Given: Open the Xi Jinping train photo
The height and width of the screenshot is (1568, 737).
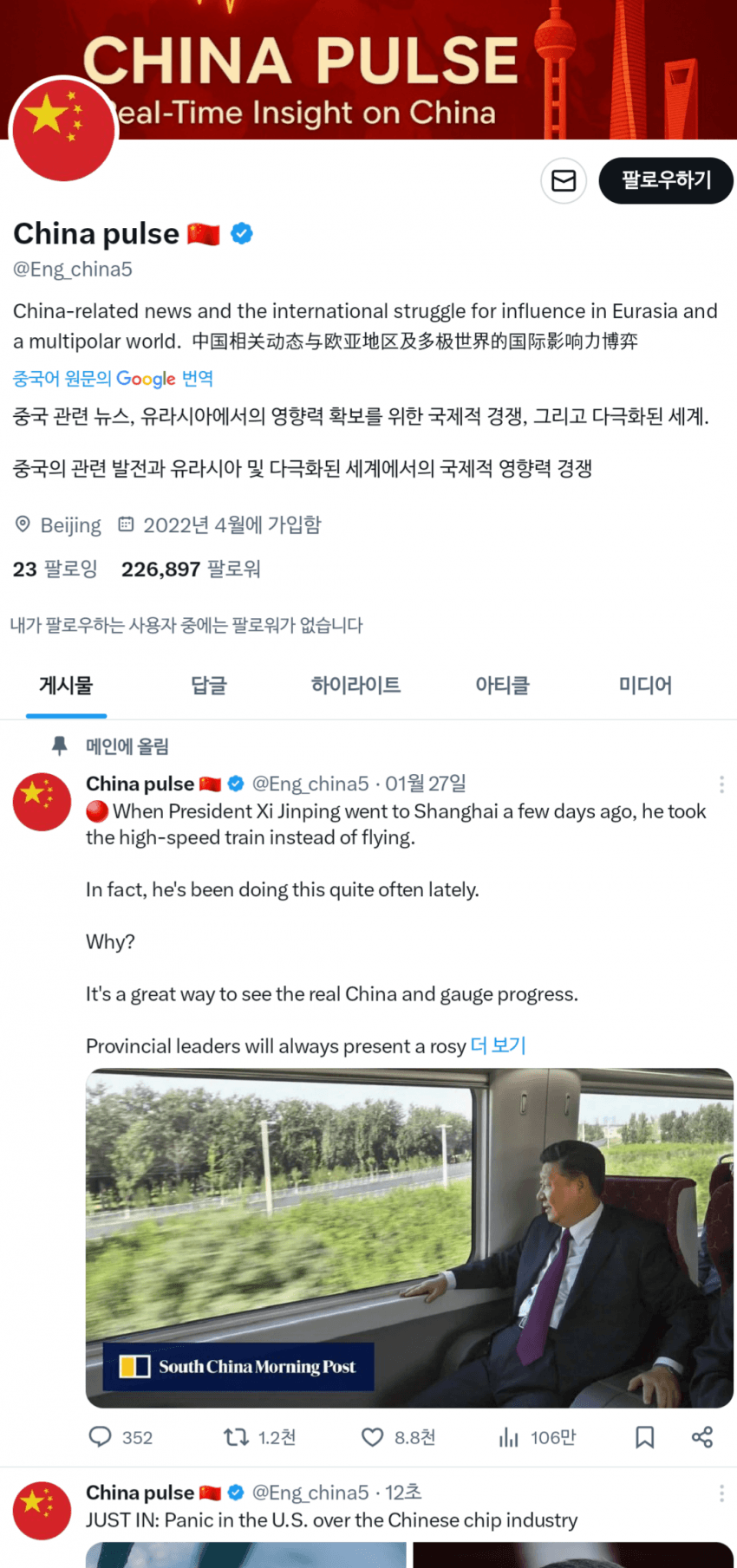Looking at the screenshot, I should coord(409,1238).
